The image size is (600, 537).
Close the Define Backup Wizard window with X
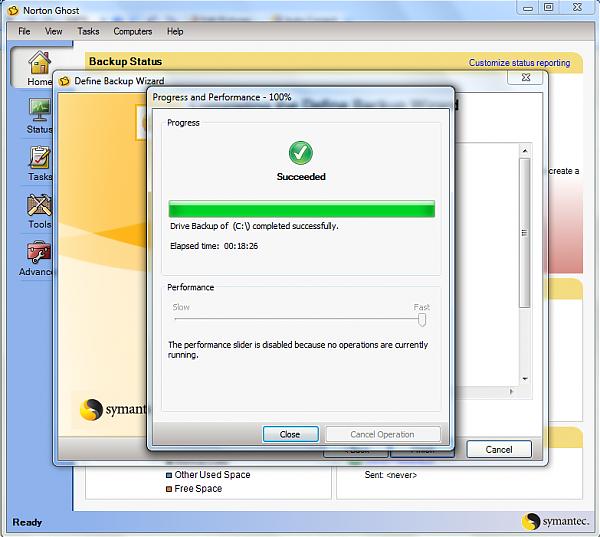tap(525, 78)
